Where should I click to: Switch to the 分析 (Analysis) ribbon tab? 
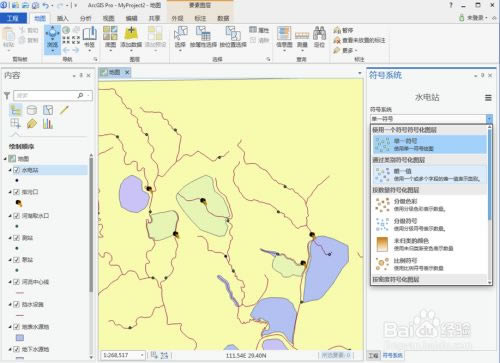(x=85, y=18)
